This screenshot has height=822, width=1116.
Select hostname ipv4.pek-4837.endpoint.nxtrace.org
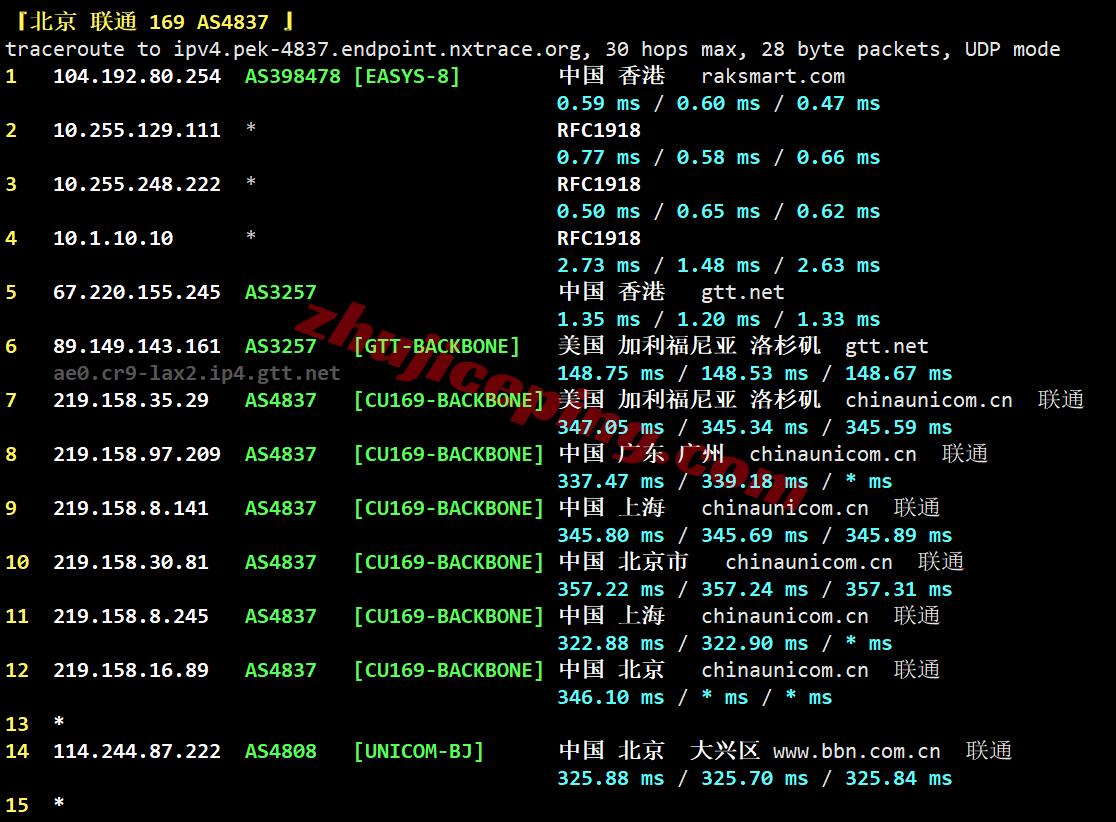(x=381, y=49)
